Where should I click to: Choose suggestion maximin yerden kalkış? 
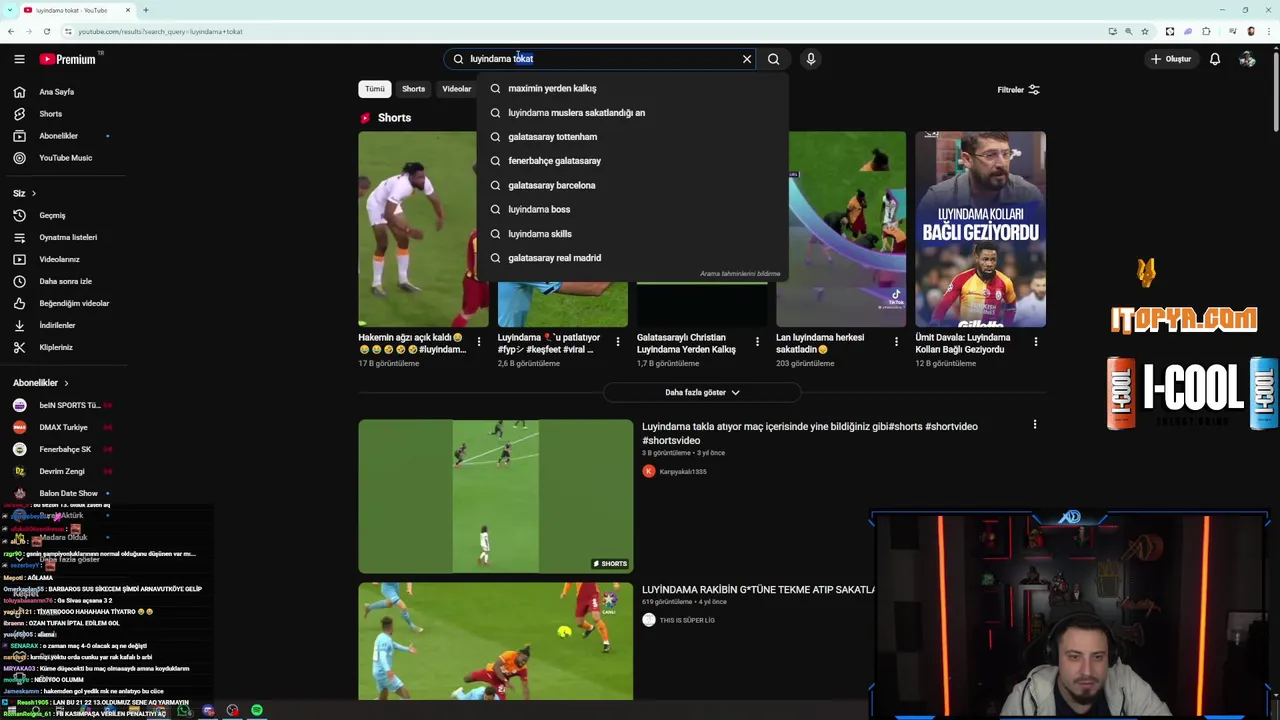[x=632, y=88]
